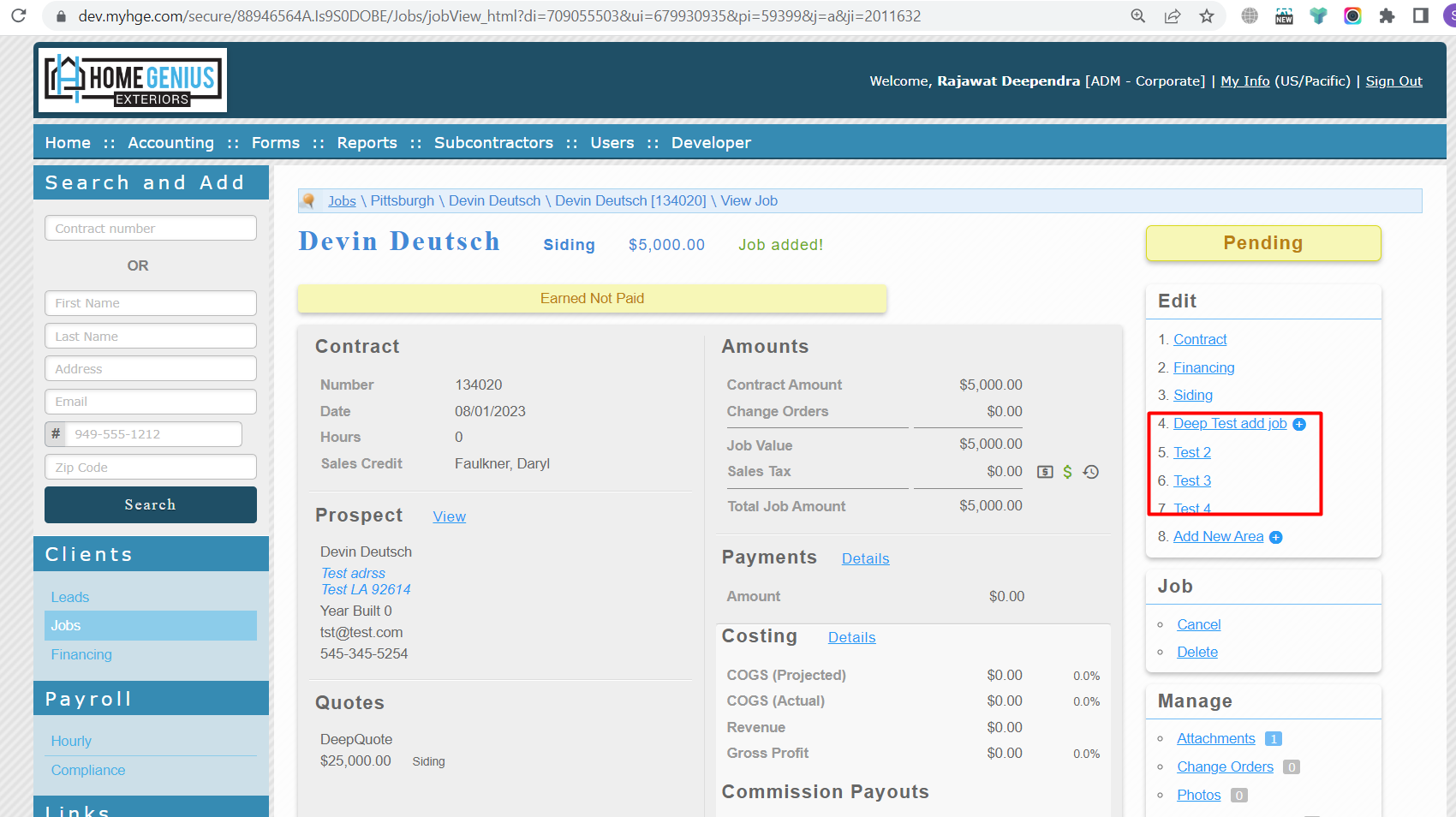
Task: Open the browser zoom magnifier icon
Action: click(x=1138, y=16)
